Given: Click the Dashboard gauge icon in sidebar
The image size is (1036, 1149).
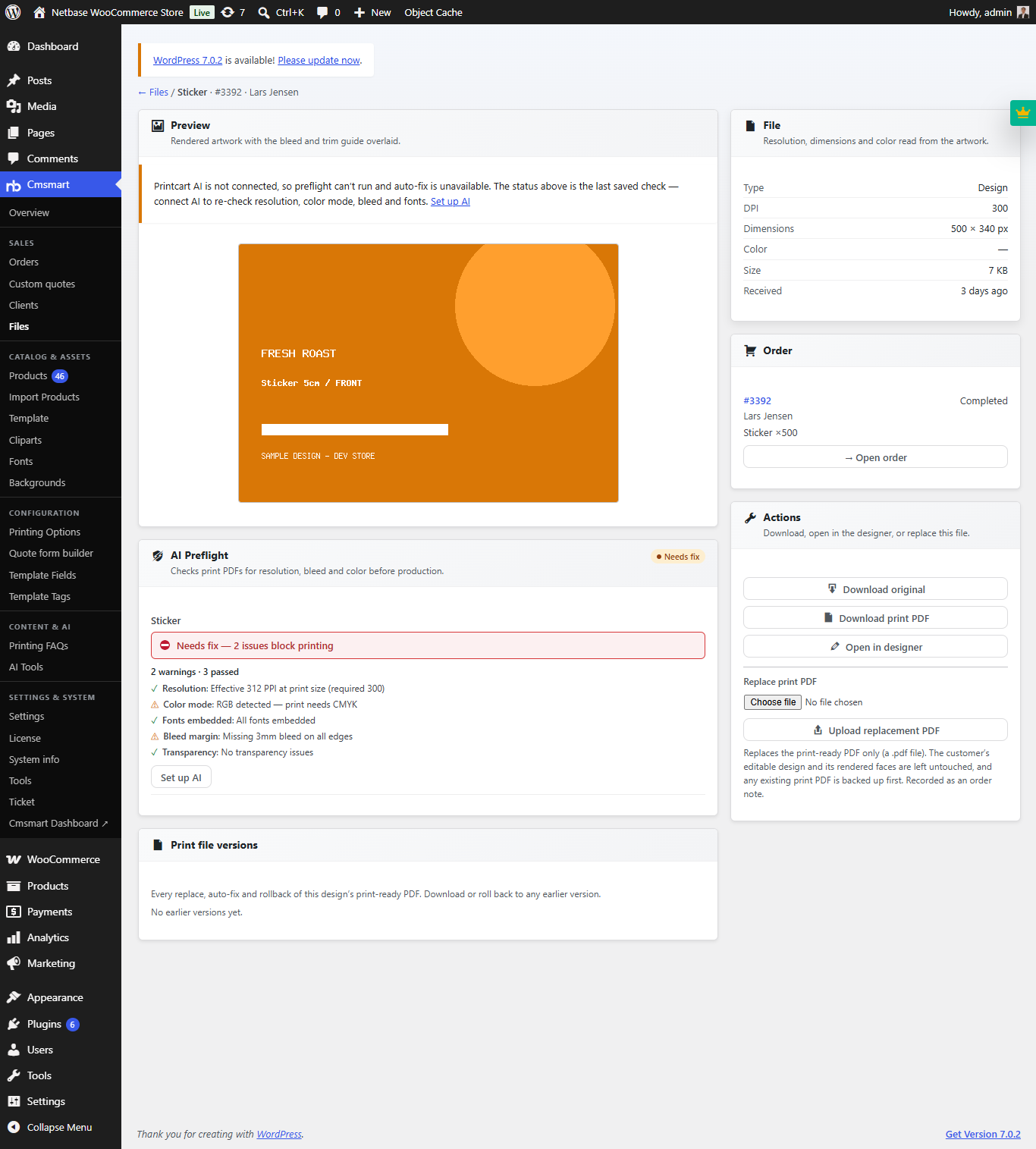Looking at the screenshot, I should 14,46.
